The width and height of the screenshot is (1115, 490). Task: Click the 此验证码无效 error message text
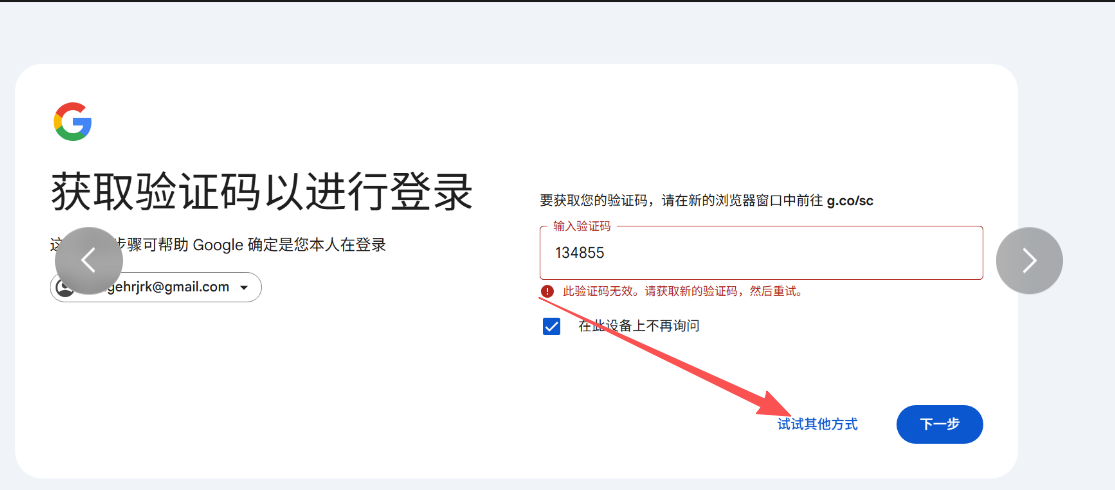point(683,292)
